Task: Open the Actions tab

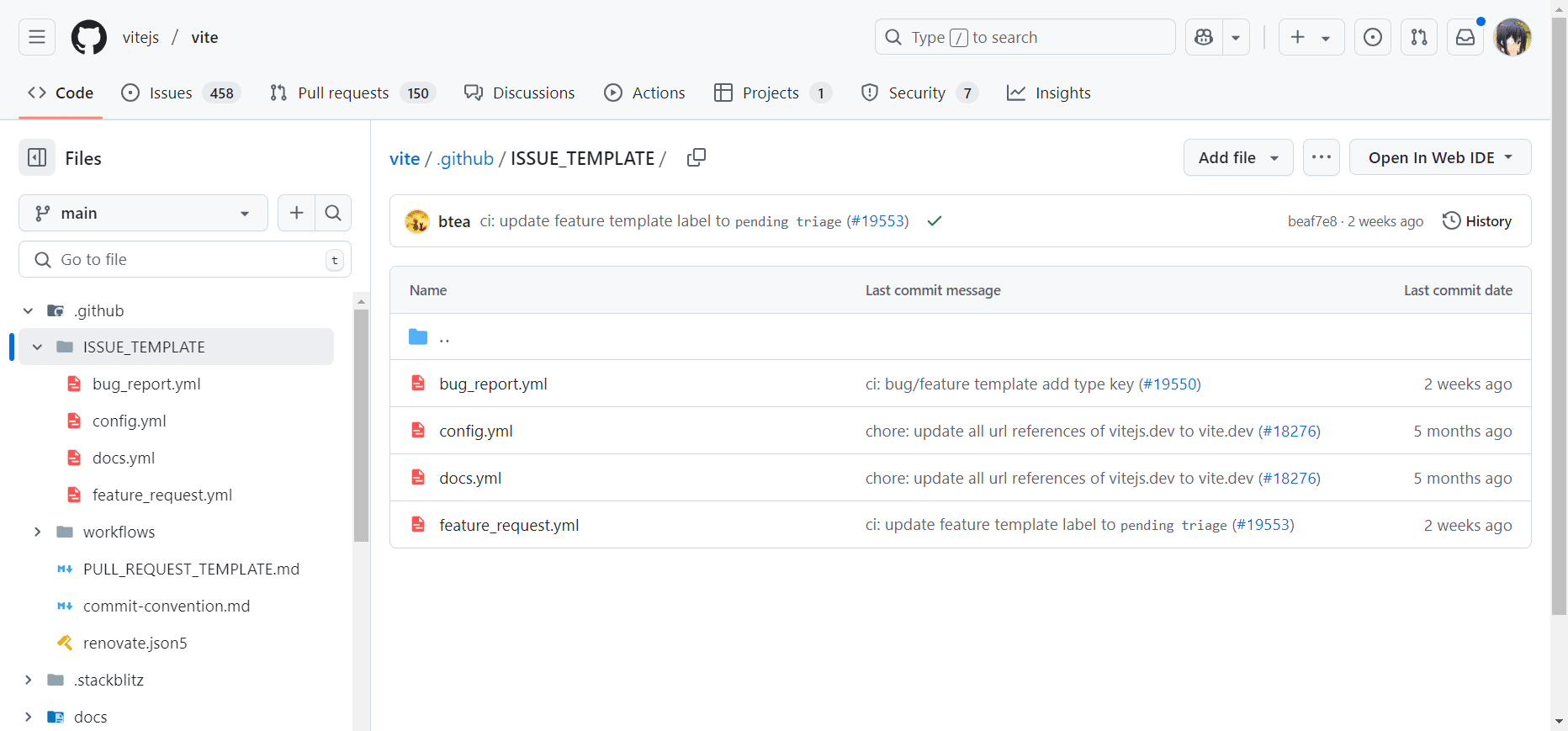Action: tap(645, 93)
